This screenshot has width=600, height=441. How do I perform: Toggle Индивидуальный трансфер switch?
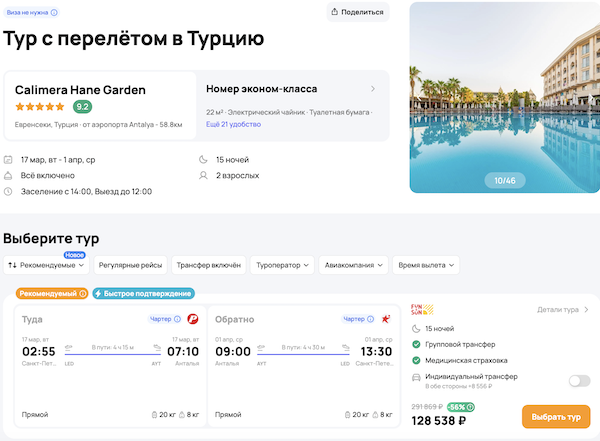pyautogui.click(x=578, y=380)
